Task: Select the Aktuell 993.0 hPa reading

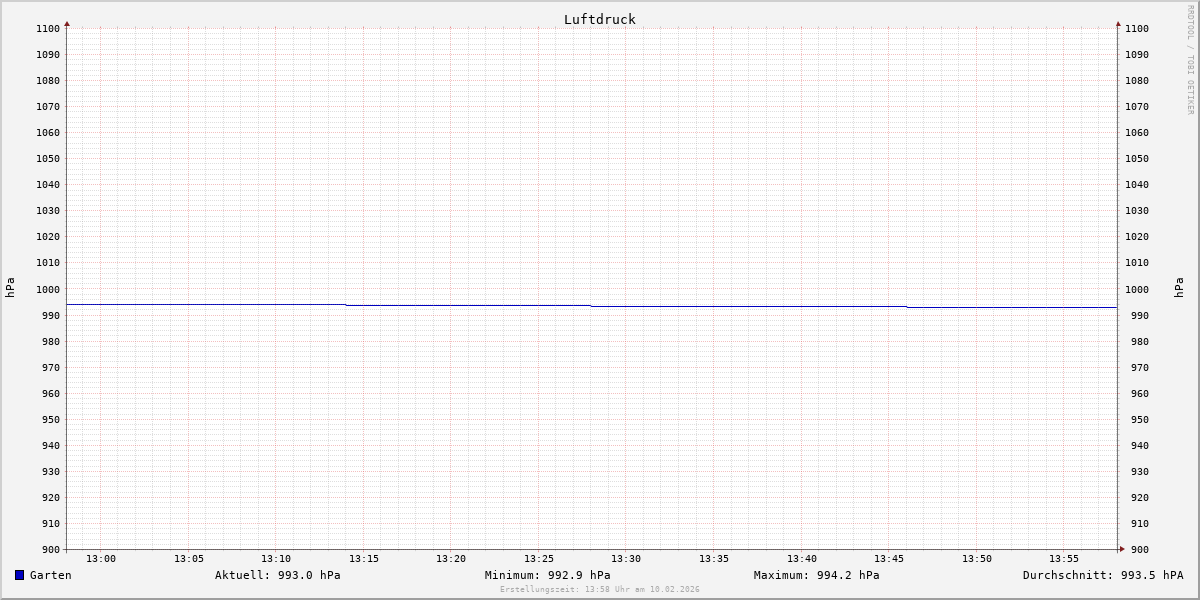Action: coord(277,575)
